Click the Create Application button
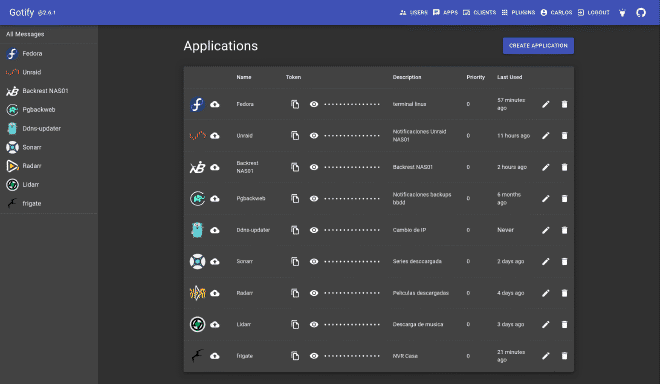This screenshot has height=384, width=660. point(538,45)
